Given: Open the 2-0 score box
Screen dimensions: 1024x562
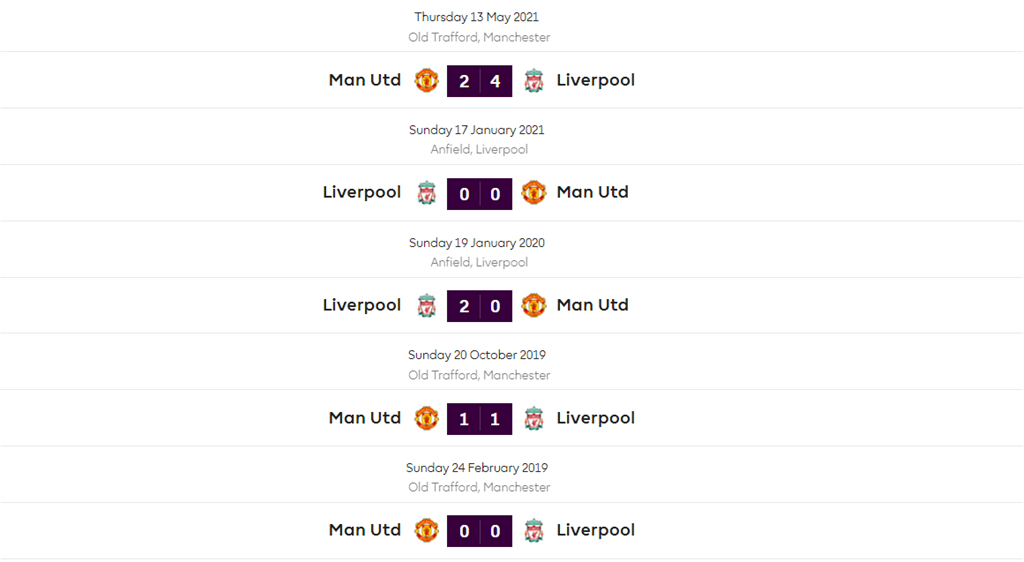Looking at the screenshot, I should tap(480, 306).
